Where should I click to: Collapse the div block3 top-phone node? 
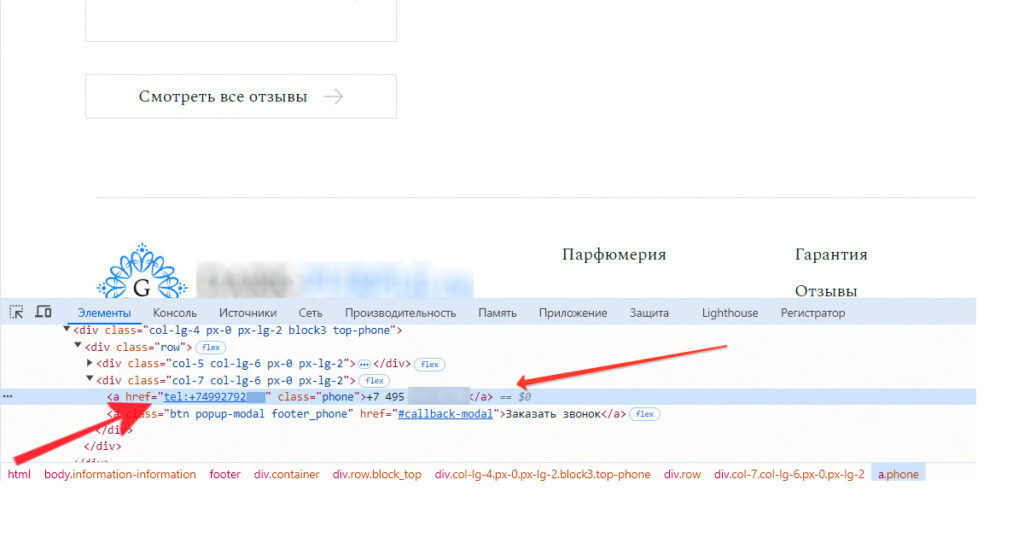(x=67, y=330)
